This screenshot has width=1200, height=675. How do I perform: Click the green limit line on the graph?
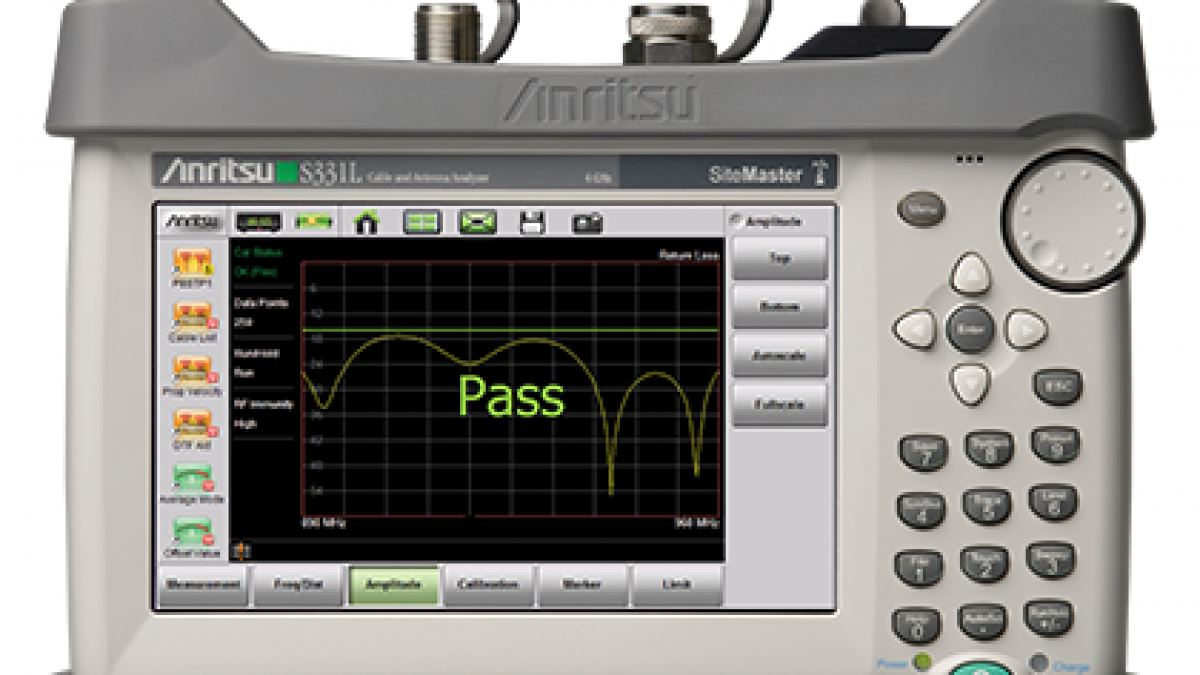click(511, 329)
